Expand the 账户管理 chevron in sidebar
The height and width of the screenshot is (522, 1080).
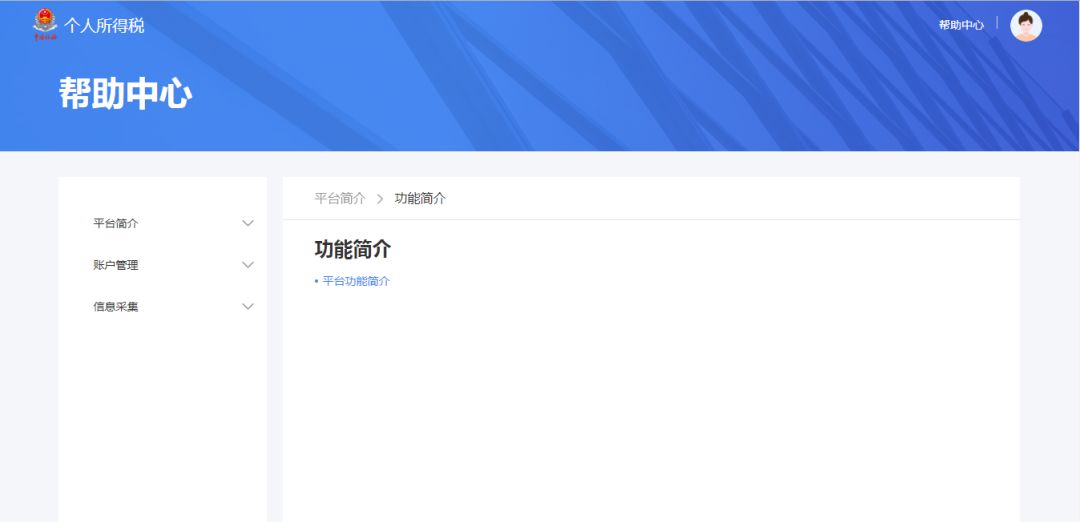pos(248,265)
